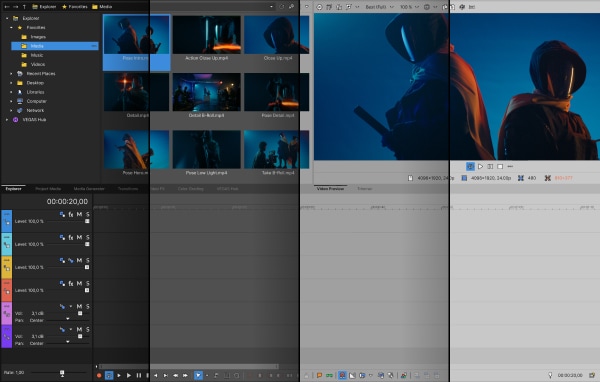600x382 pixels.
Task: Click the rewind previous frame button
Action: click(x=176, y=376)
